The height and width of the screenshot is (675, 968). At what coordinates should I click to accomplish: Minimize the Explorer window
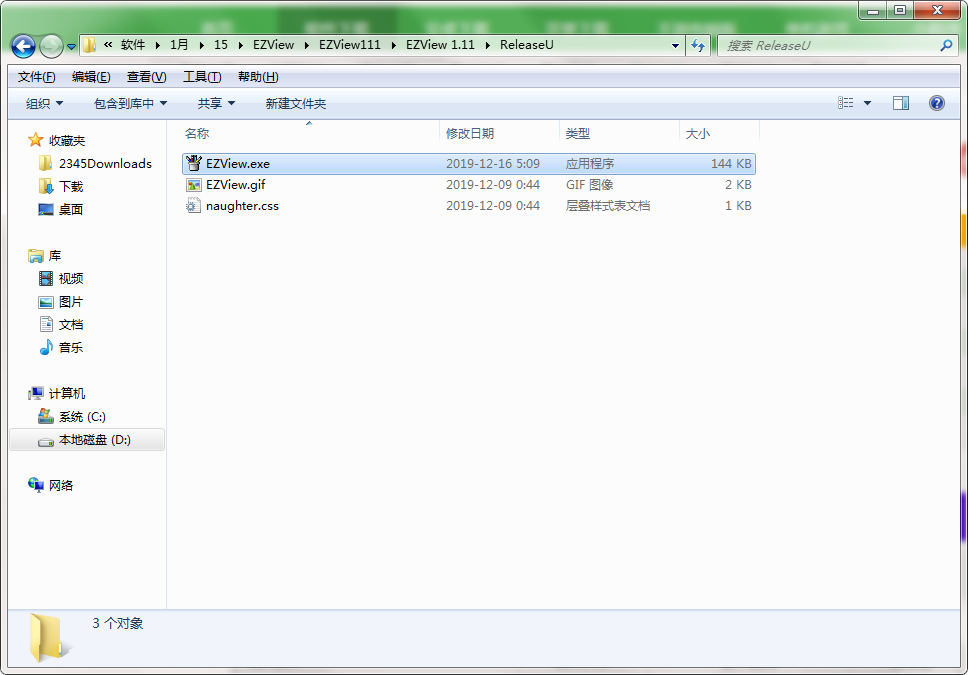pos(873,10)
